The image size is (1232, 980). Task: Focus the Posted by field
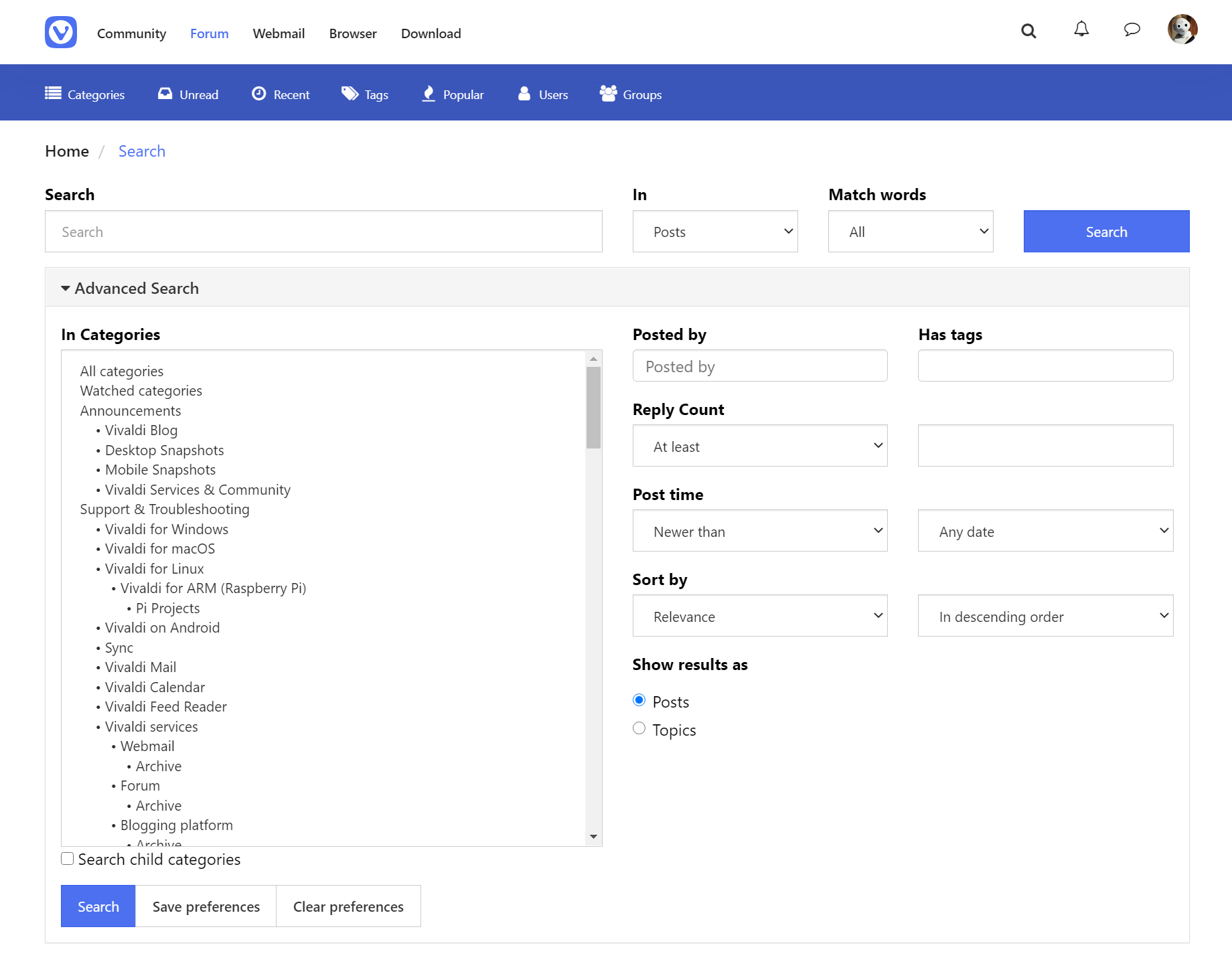(760, 366)
